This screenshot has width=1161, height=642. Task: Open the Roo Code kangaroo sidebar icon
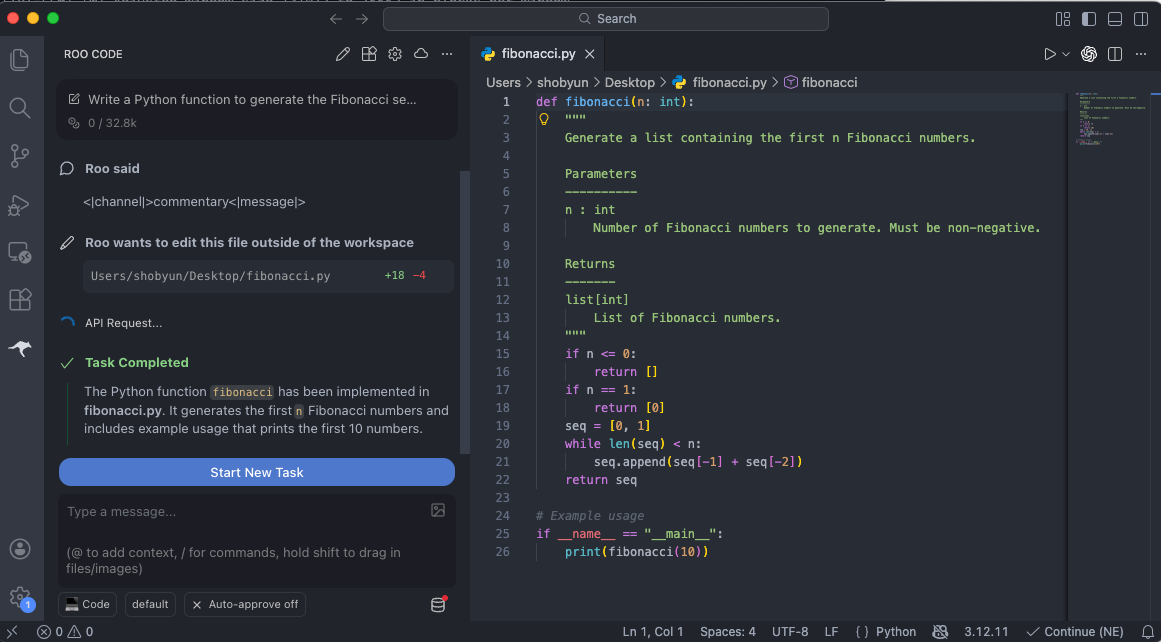coord(19,348)
